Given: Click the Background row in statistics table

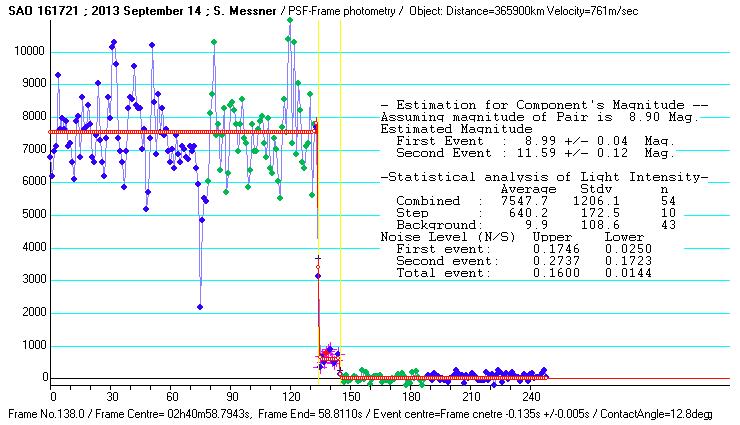Looking at the screenshot, I should click(x=519, y=225).
